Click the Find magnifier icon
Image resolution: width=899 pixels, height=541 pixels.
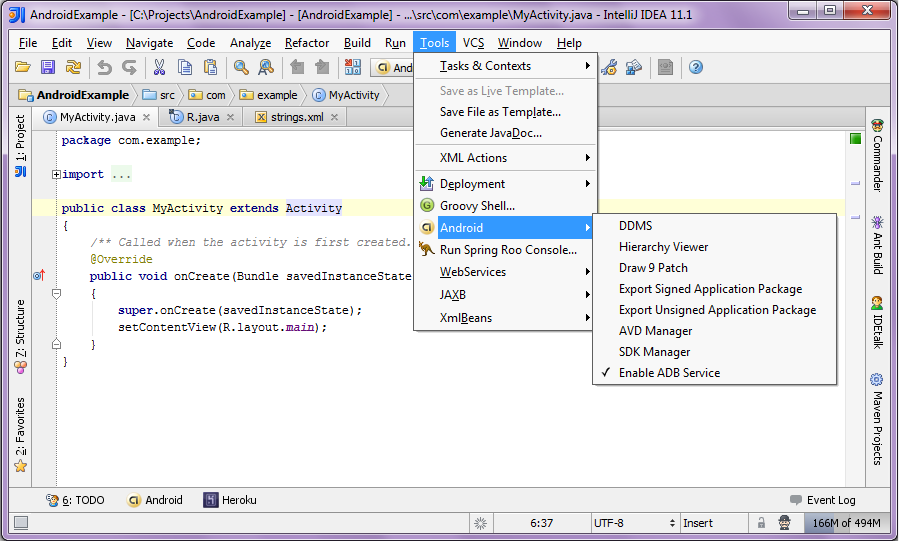tap(241, 67)
